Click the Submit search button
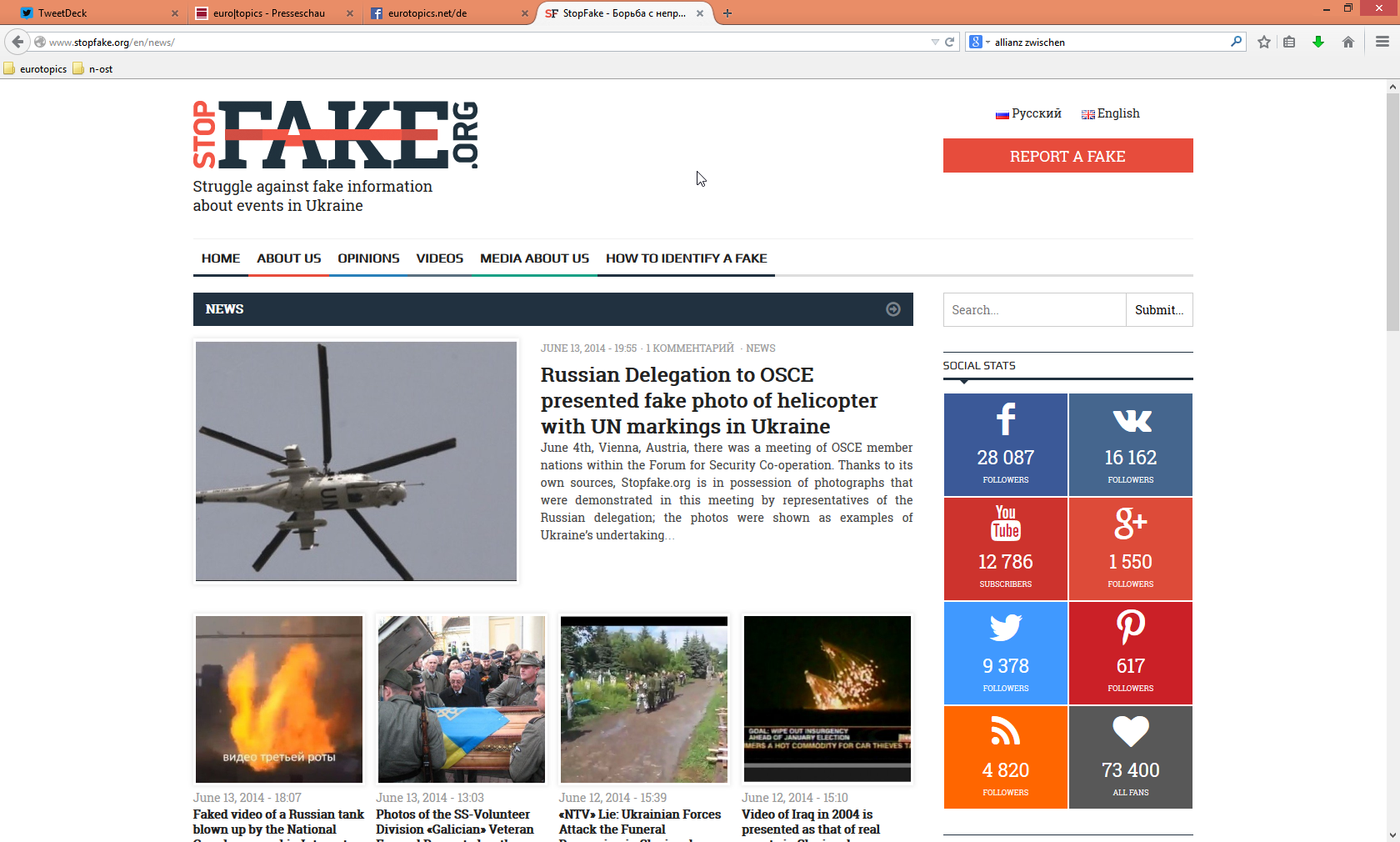This screenshot has height=842, width=1400. pos(1159,310)
